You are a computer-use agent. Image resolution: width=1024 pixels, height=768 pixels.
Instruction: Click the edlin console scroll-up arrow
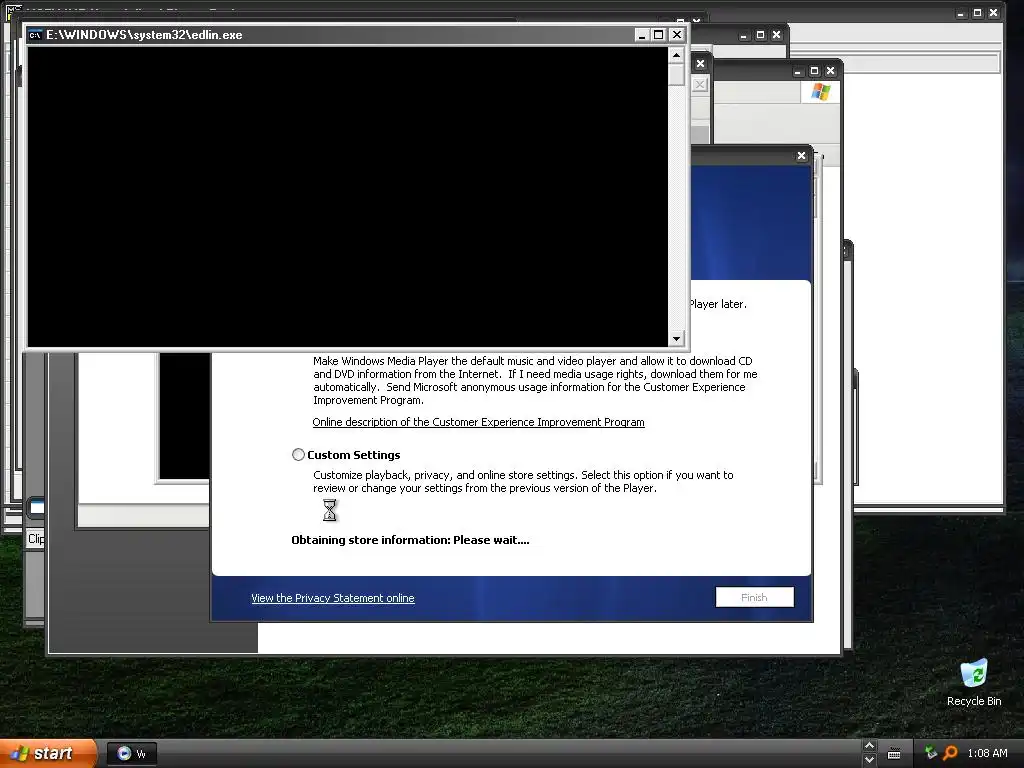[x=676, y=56]
